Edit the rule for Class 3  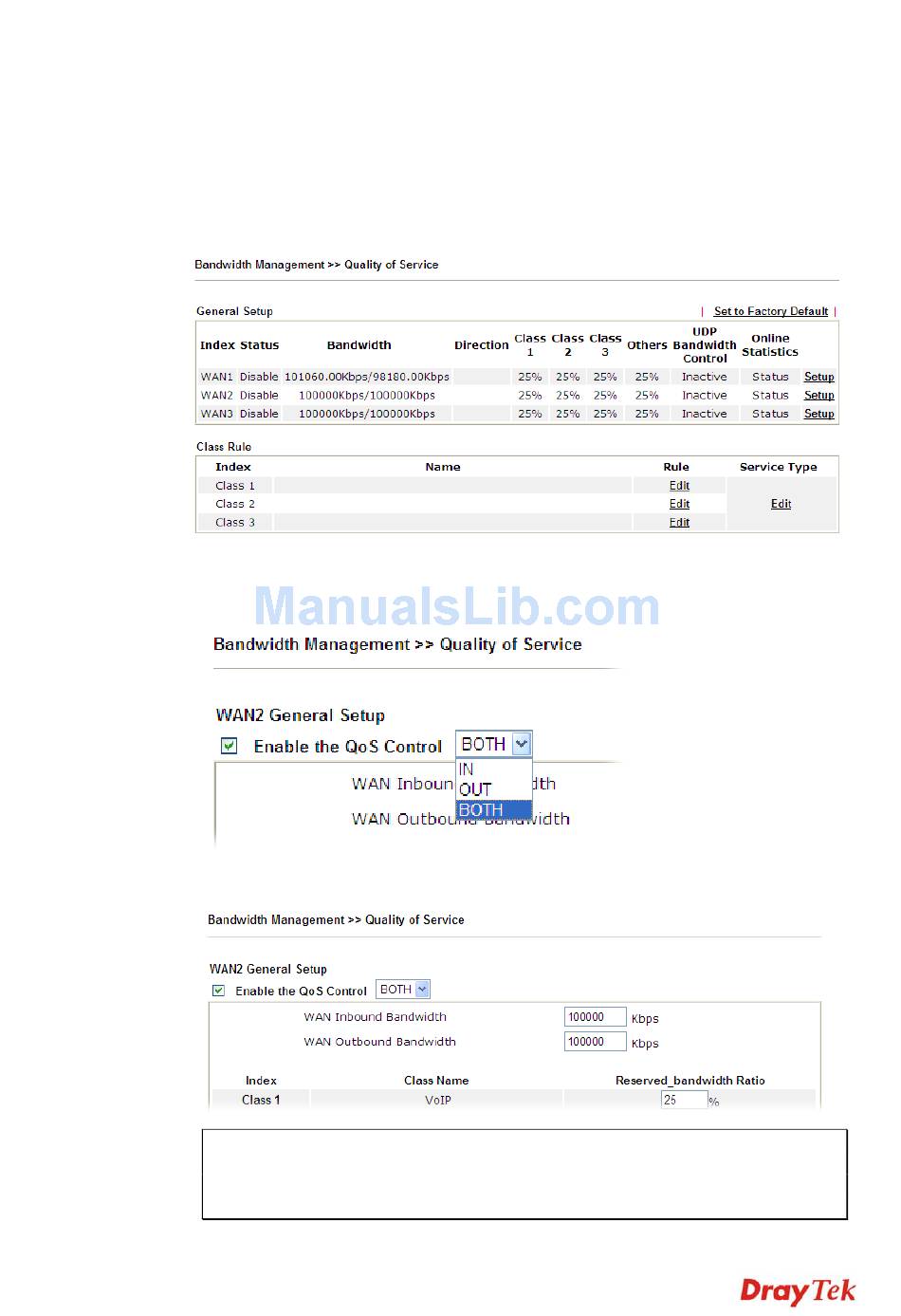point(679,523)
